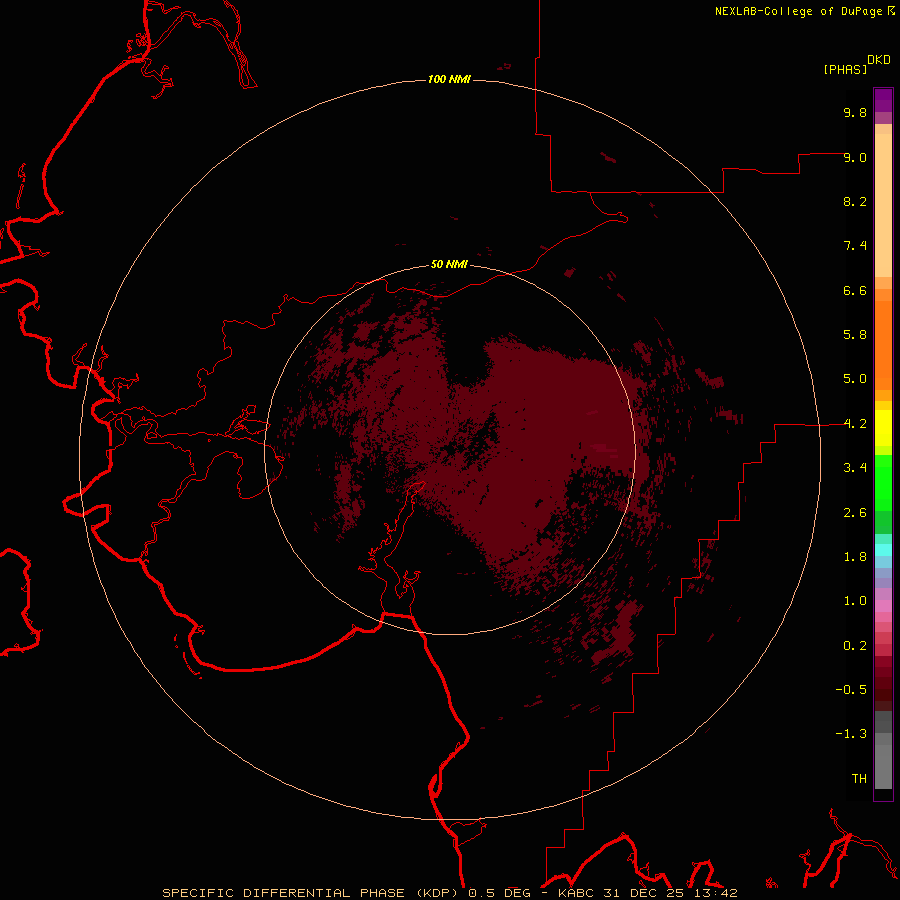
Task: Pick the yellow color bar segment beside 4.2
Action: coord(883,428)
